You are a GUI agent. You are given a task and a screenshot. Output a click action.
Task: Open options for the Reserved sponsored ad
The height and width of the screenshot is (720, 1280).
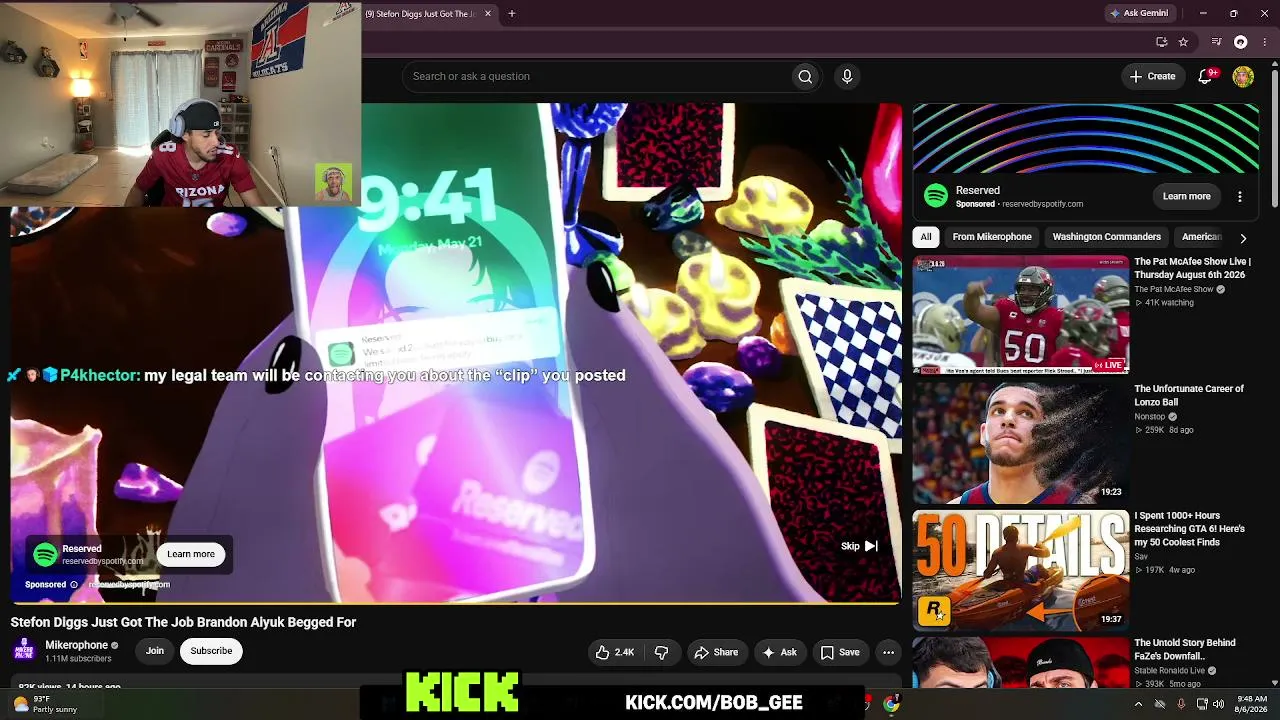pyautogui.click(x=1240, y=197)
